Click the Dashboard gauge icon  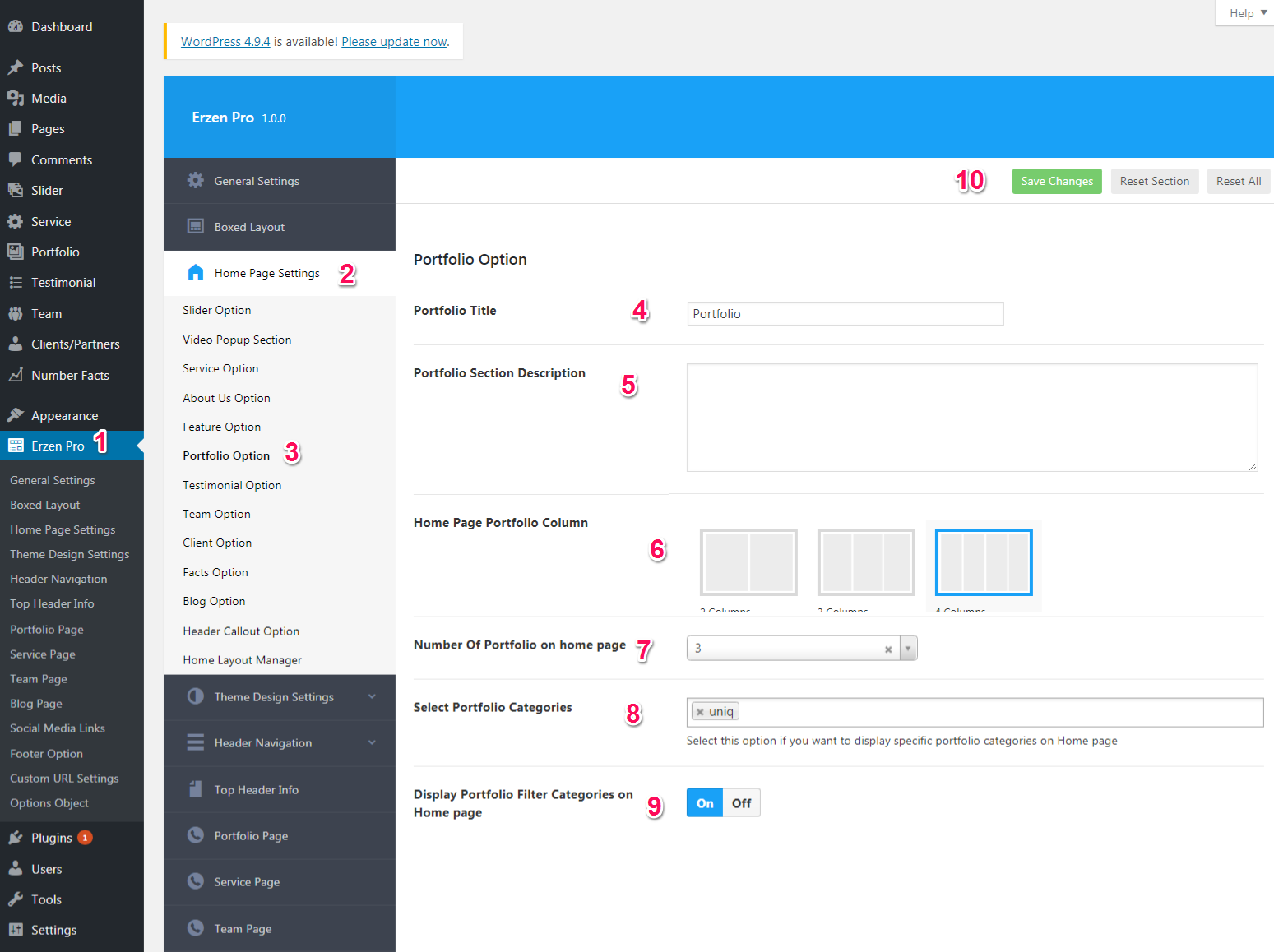pos(16,26)
